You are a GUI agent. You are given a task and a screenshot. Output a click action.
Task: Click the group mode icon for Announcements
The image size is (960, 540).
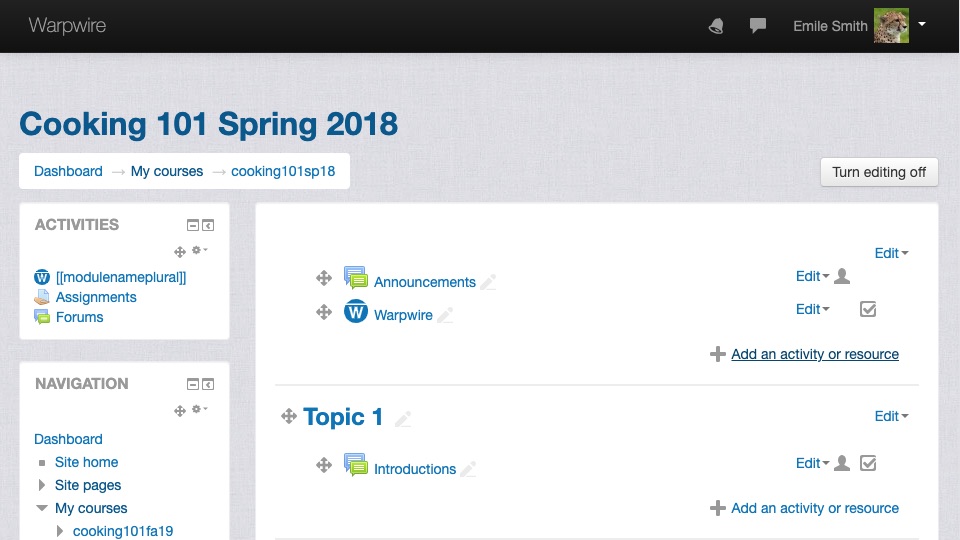pyautogui.click(x=842, y=276)
